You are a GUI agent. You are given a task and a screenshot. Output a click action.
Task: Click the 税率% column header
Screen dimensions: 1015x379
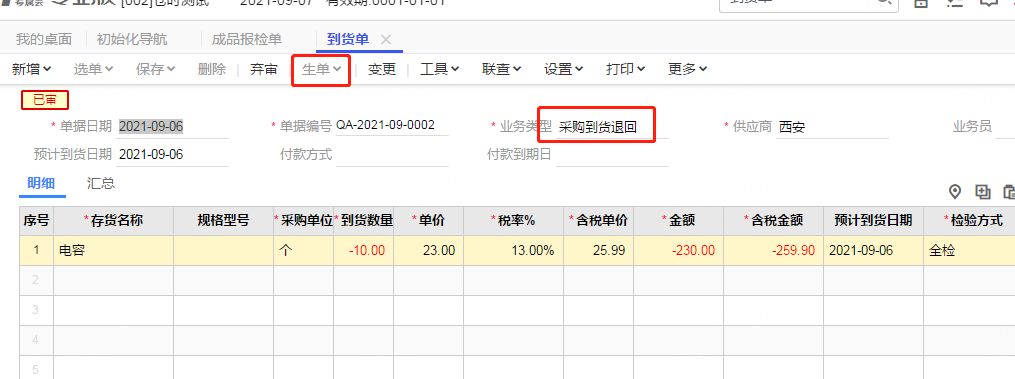click(x=513, y=220)
